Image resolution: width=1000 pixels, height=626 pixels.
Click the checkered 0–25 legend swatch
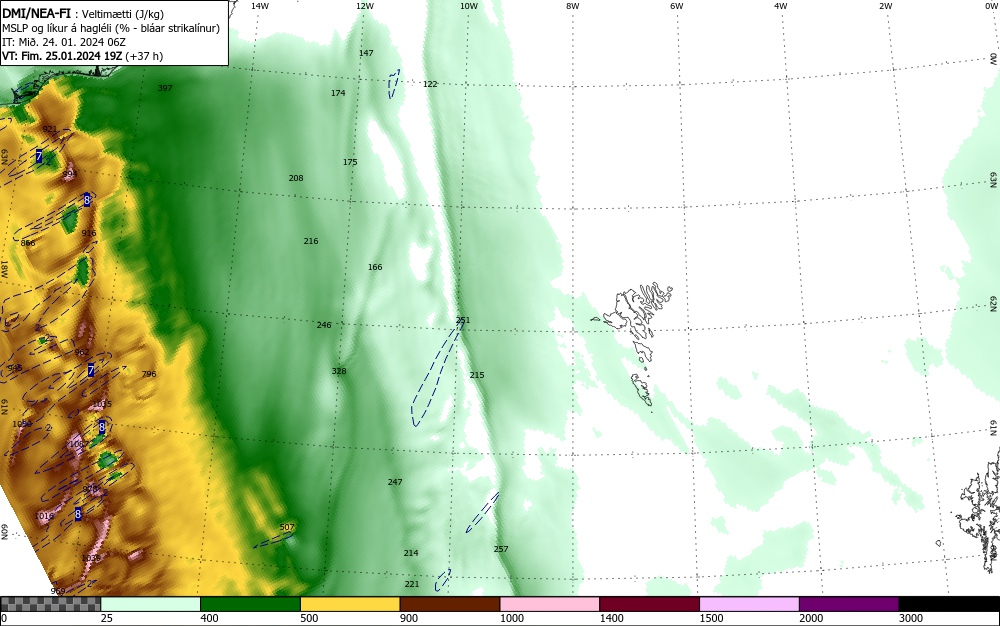(x=50, y=604)
